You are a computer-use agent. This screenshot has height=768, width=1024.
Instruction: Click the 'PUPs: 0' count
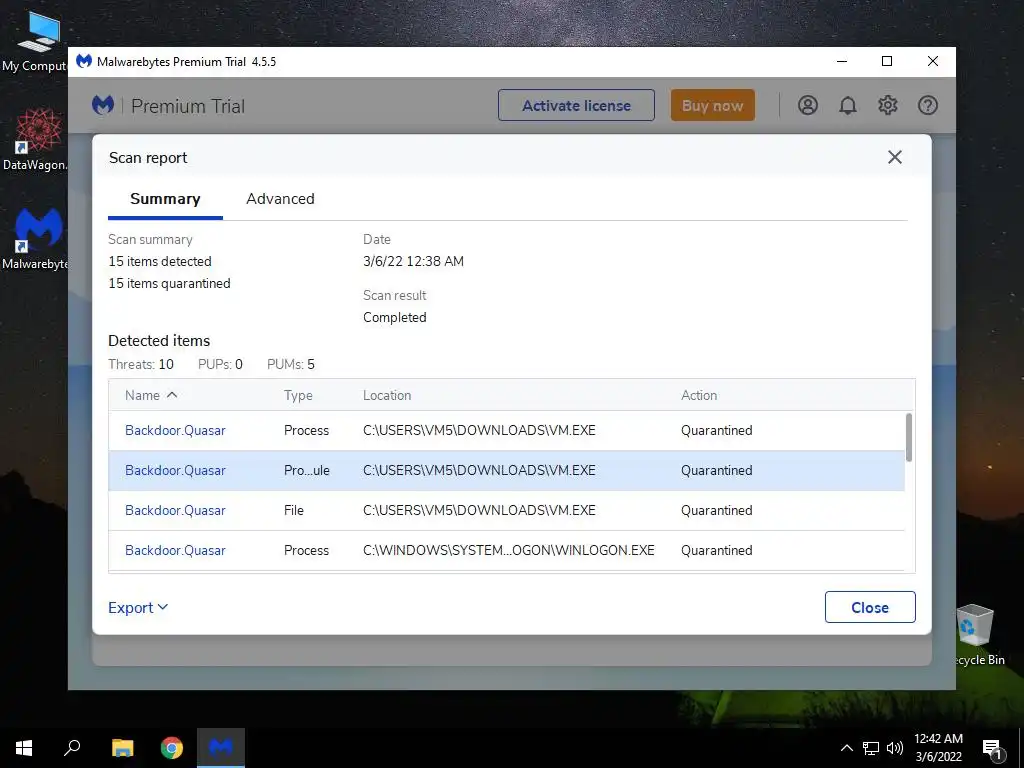pyautogui.click(x=220, y=364)
